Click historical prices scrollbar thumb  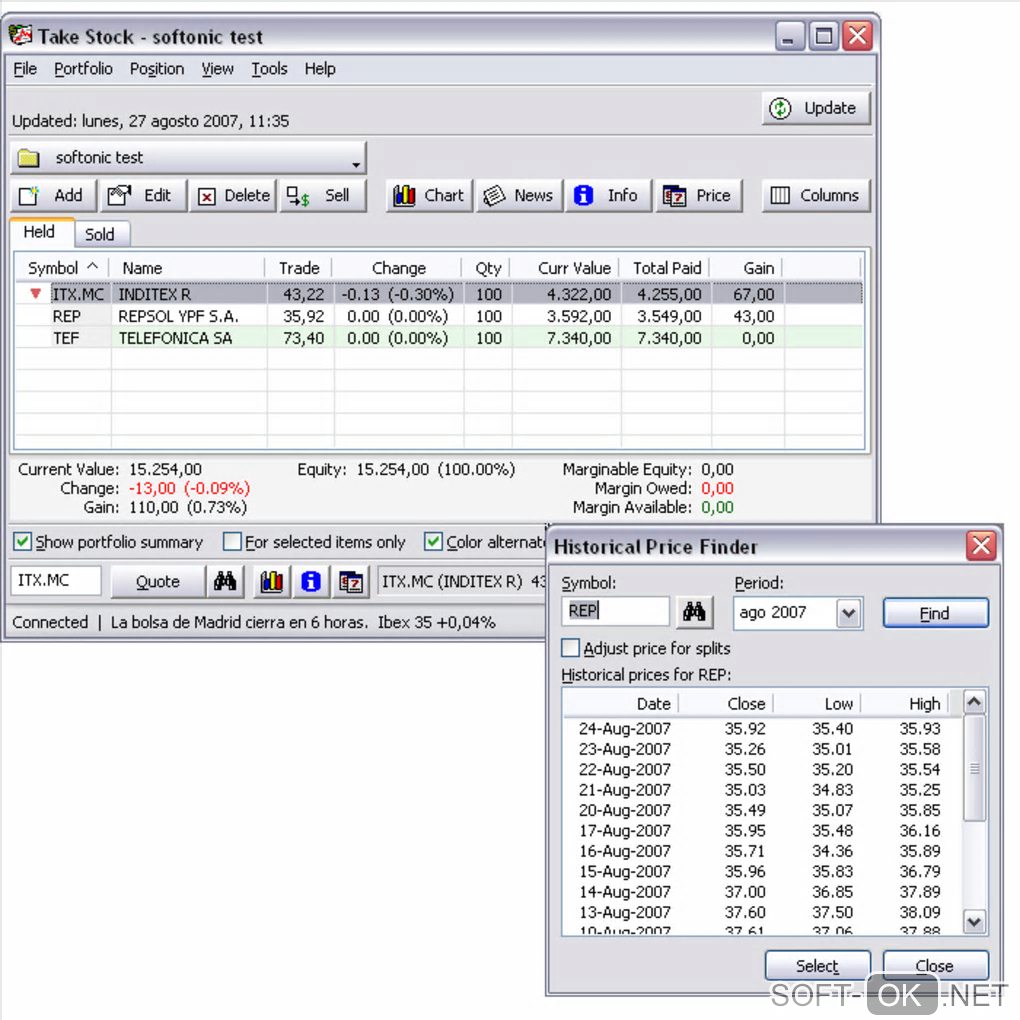click(x=974, y=769)
